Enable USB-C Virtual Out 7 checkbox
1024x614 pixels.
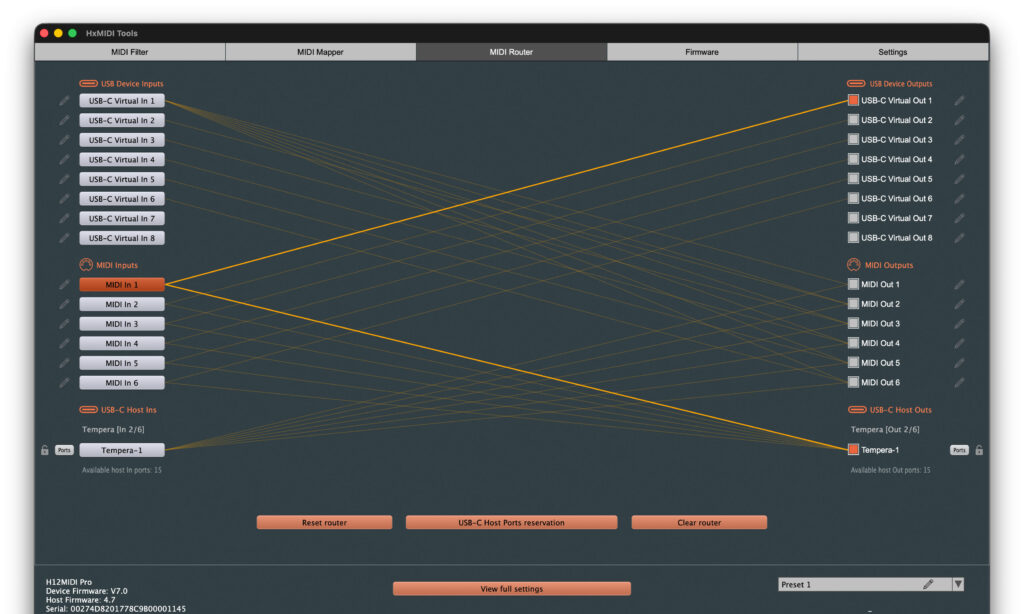coord(853,218)
